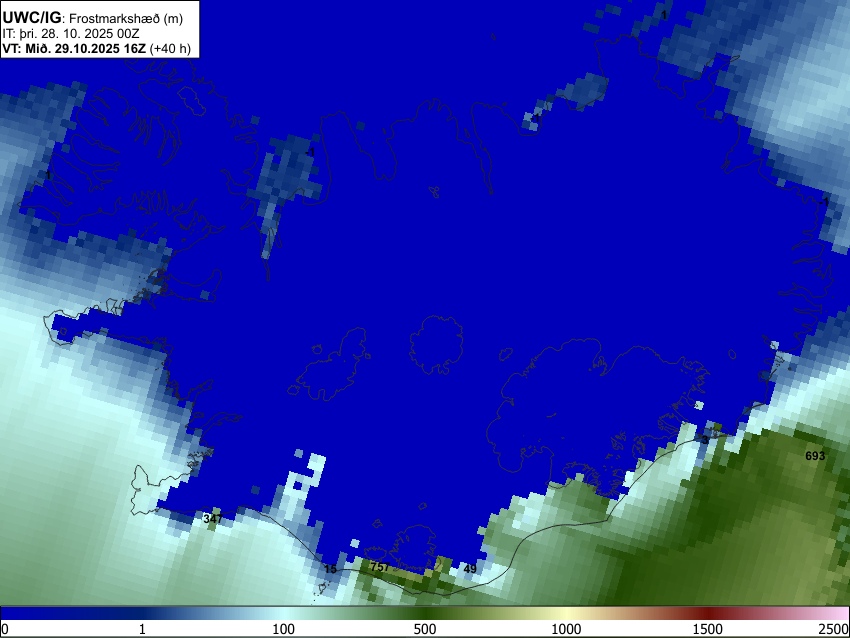The width and height of the screenshot is (850, 638).
Task: Click the '100' label on the color scale
Action: (x=284, y=629)
